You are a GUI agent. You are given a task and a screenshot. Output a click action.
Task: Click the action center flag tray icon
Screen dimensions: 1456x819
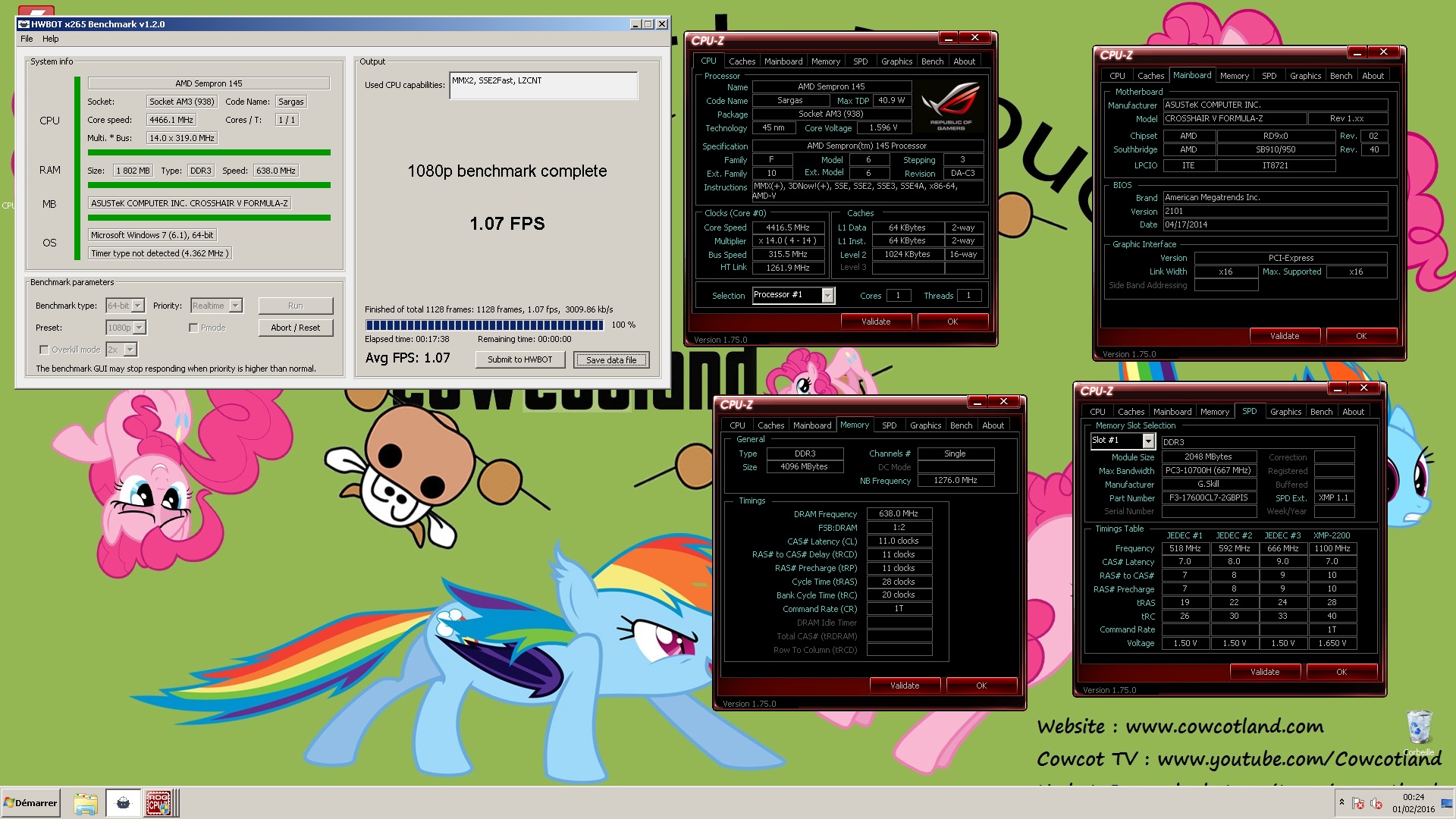(1358, 803)
